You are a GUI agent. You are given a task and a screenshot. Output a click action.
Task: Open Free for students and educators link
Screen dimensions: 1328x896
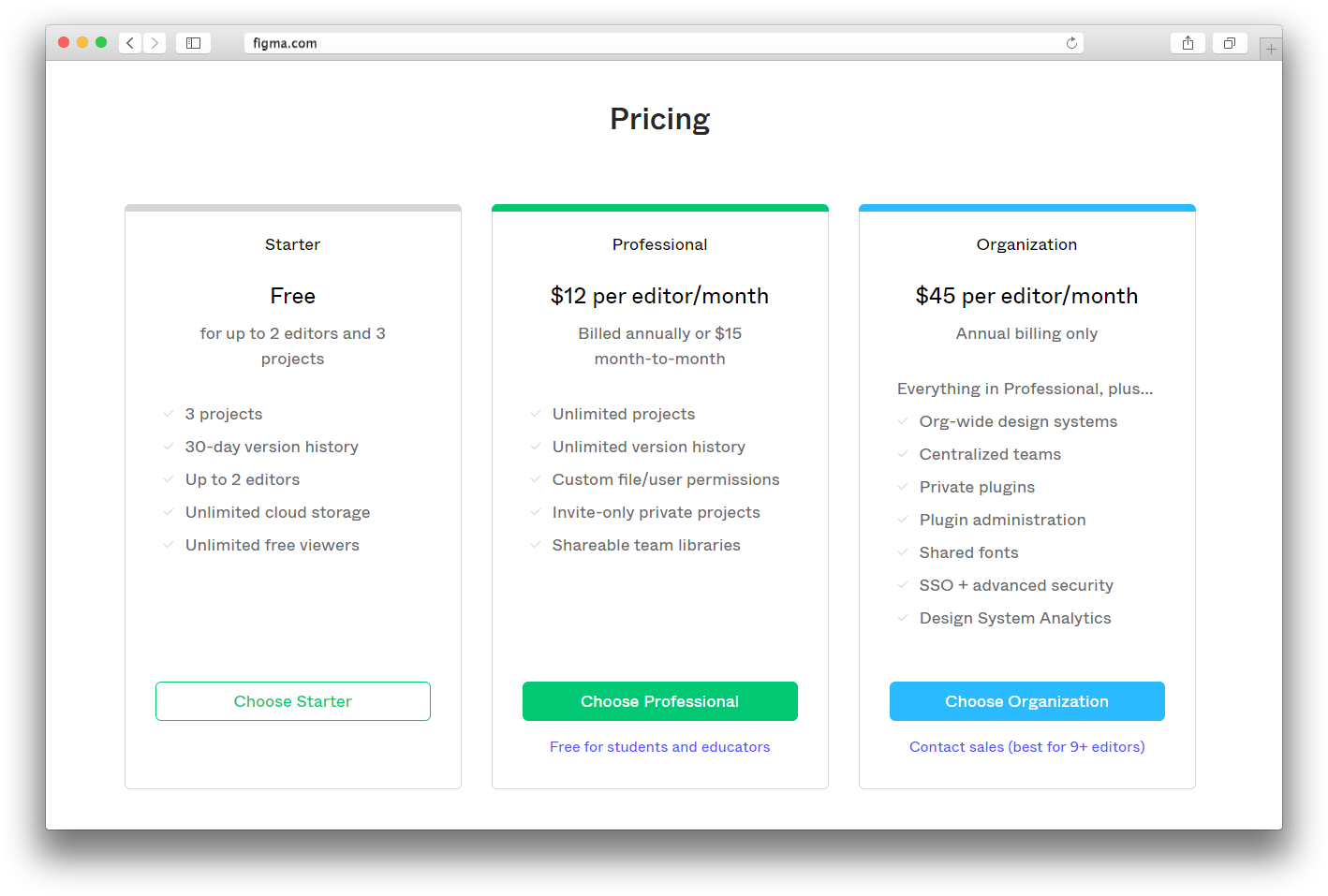pos(660,747)
